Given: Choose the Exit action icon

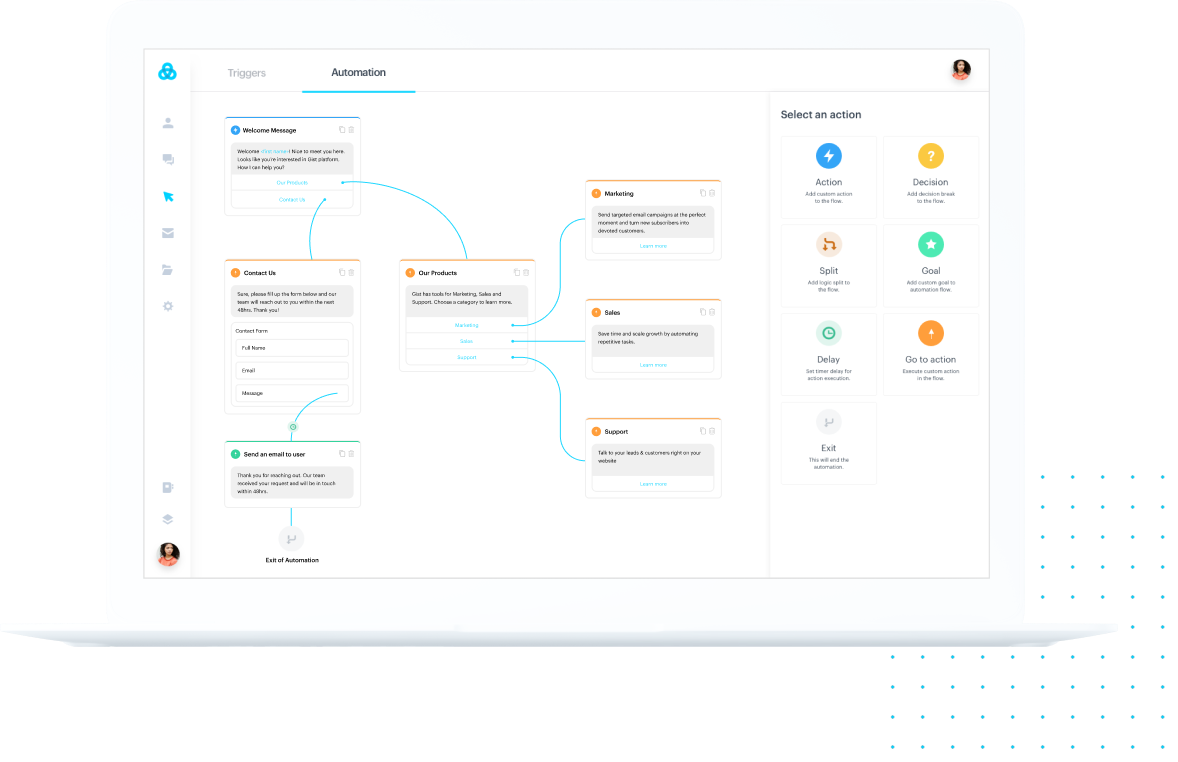Looking at the screenshot, I should point(828,422).
